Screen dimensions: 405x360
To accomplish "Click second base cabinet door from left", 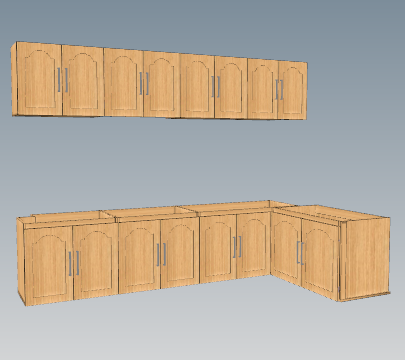I will (96, 261).
